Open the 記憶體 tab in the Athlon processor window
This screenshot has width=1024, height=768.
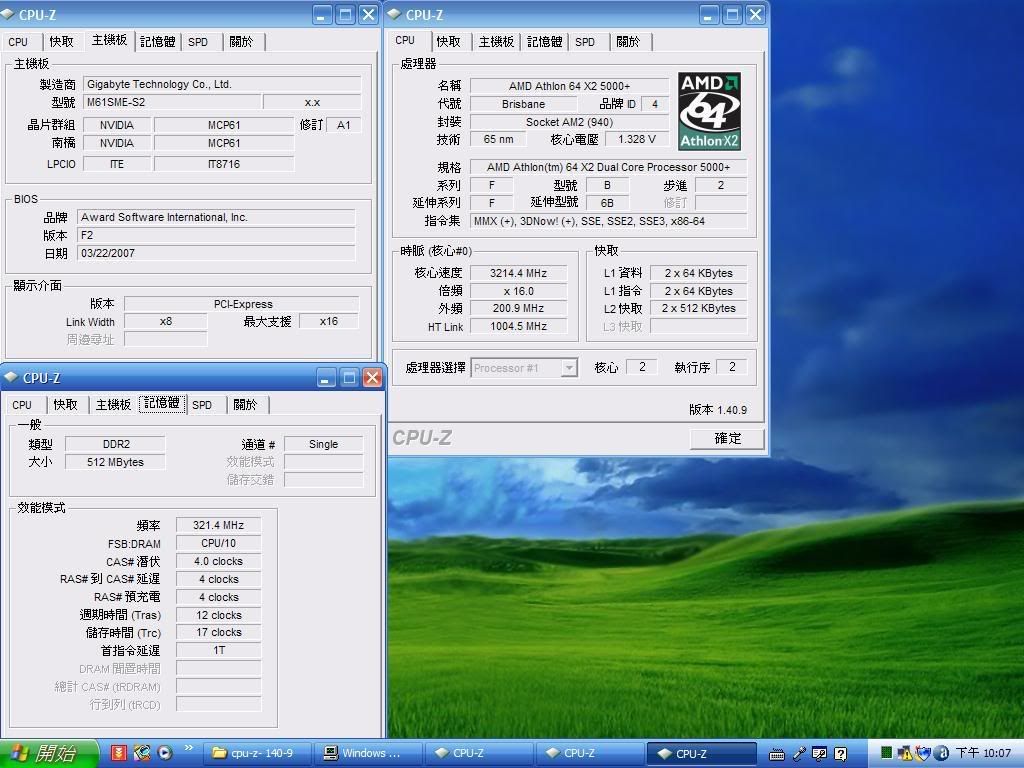click(544, 42)
